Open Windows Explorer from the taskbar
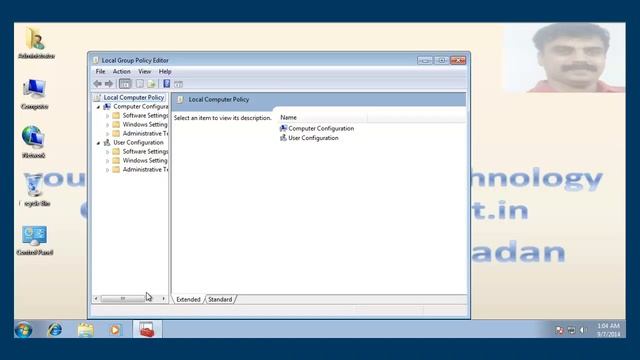Viewport: 640px width, 360px height. pyautogui.click(x=86, y=329)
